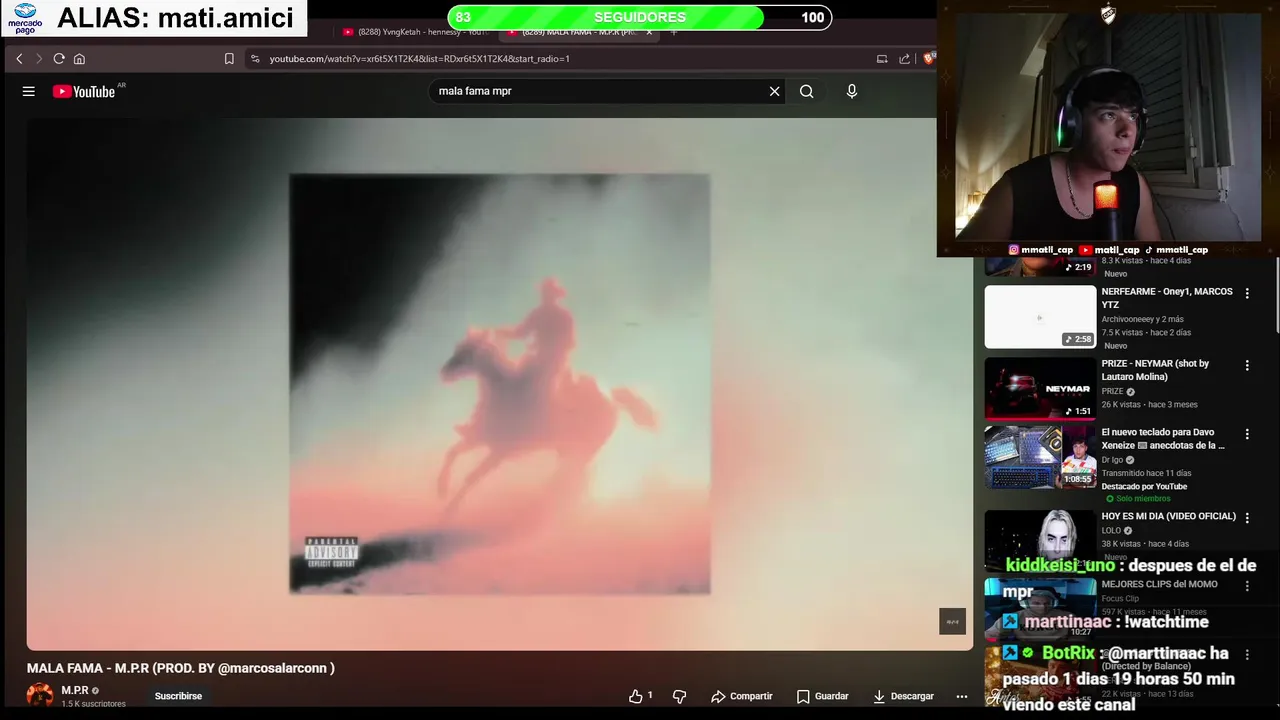This screenshot has width=1280, height=720.
Task: Click 'Destacado por YouTube' text
Action: coord(1144,487)
